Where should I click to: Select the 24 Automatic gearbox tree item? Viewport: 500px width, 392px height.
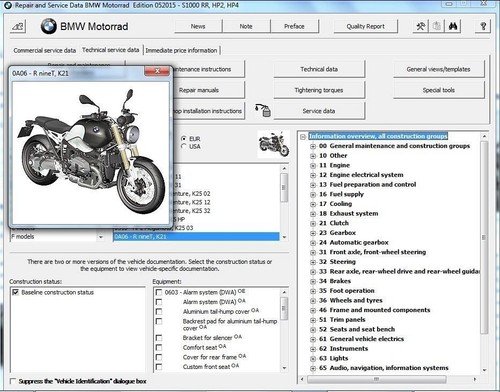[354, 242]
